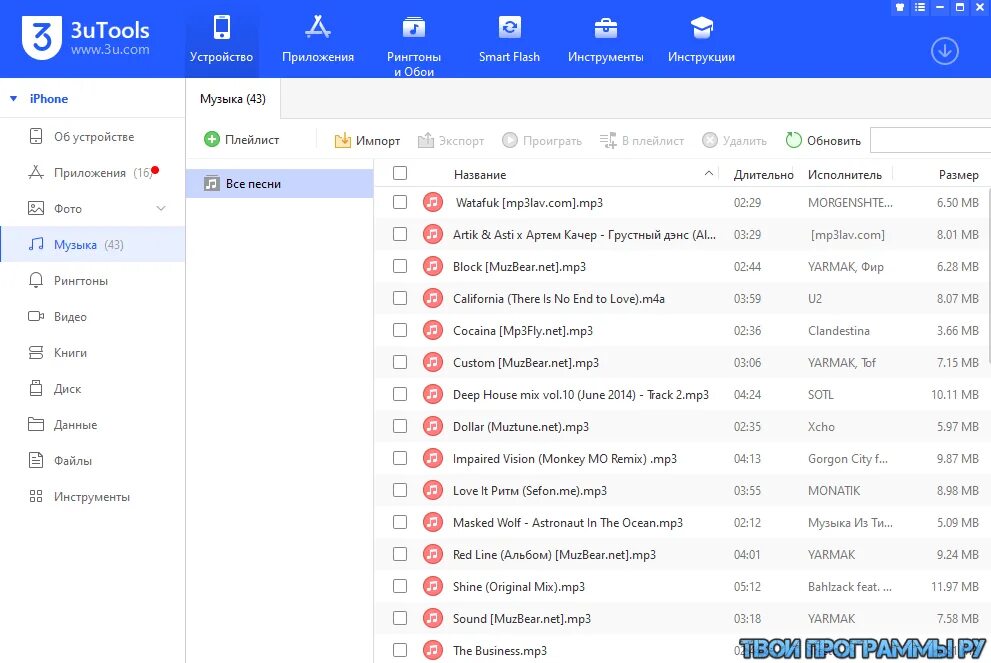
Task: Open sidebar Приложения (16) item
Action: [x=93, y=173]
